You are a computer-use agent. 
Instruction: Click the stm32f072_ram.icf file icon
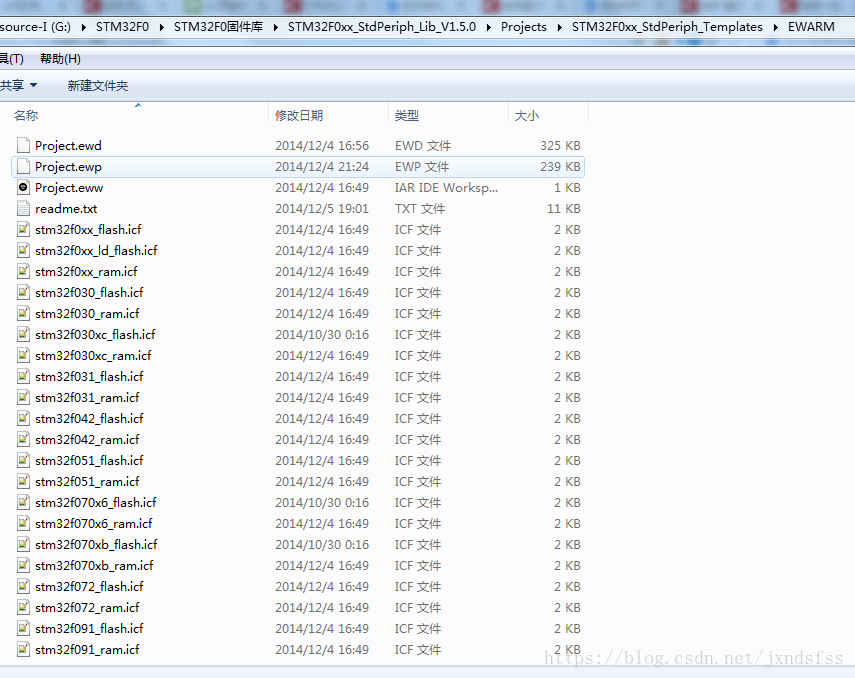coord(23,607)
